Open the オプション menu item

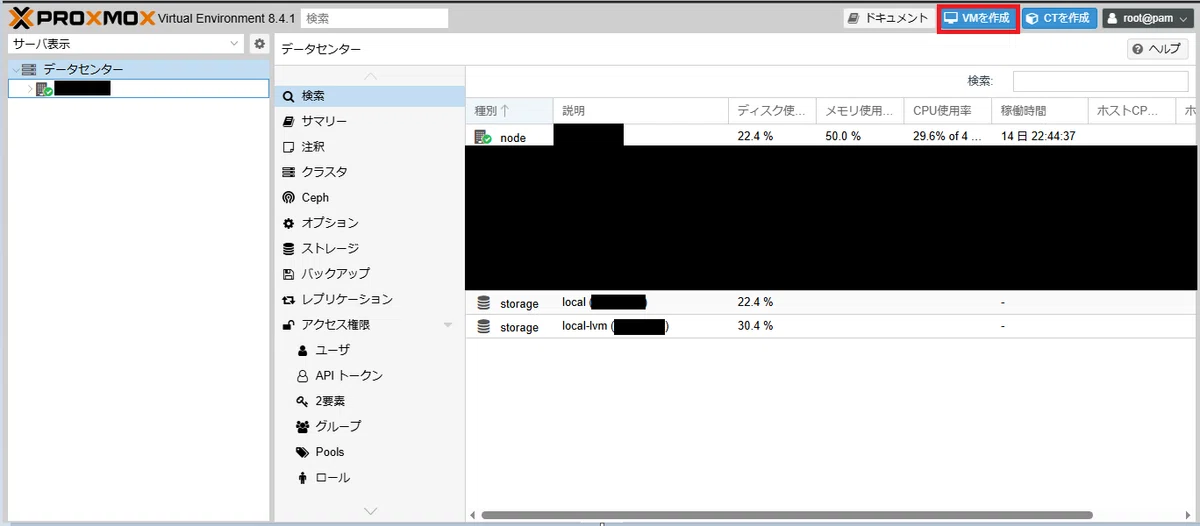(x=369, y=223)
